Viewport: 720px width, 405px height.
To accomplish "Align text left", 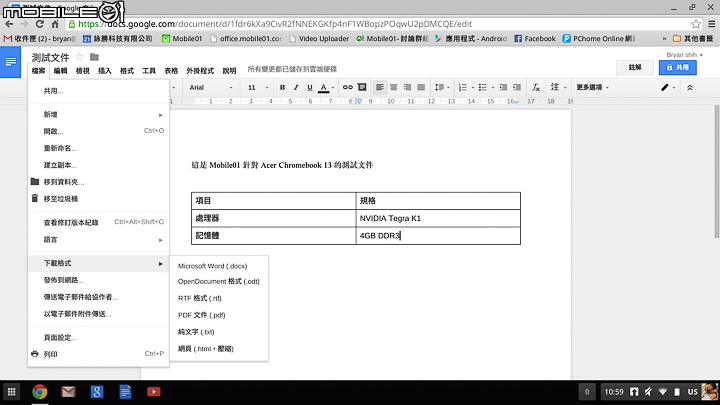I will (380, 87).
